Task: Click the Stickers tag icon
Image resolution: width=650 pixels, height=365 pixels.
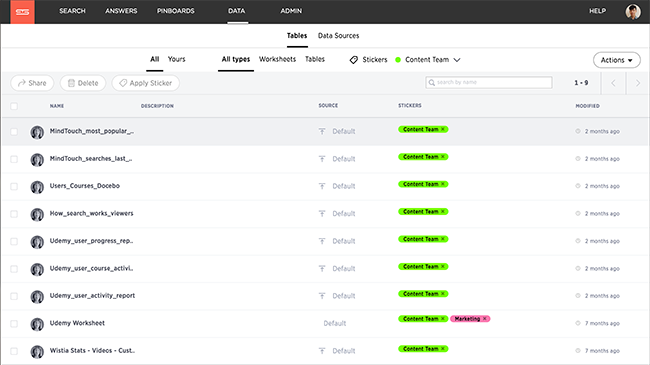Action: (x=354, y=60)
